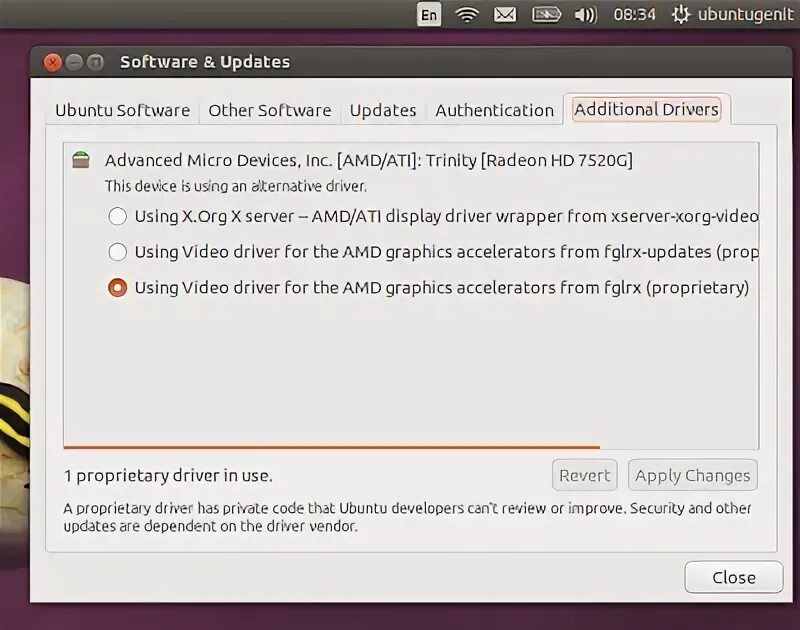Click the Radeon HD 7520G device name
This screenshot has height=630, width=800.
pyautogui.click(x=368, y=160)
